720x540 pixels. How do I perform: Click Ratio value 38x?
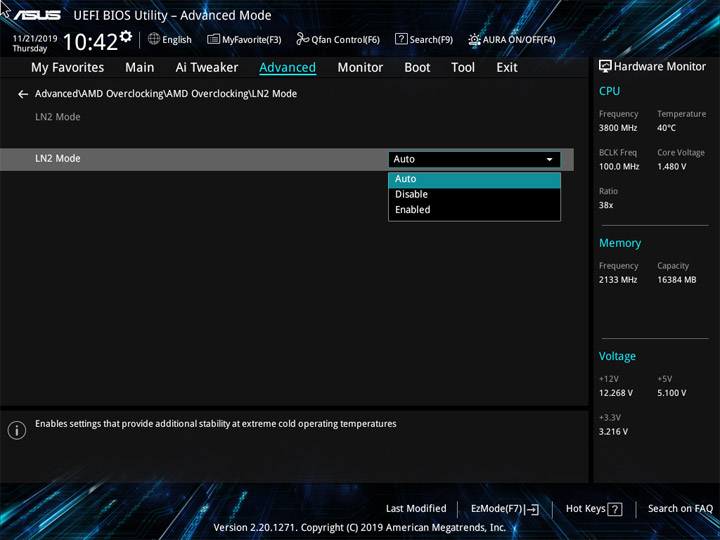(606, 205)
